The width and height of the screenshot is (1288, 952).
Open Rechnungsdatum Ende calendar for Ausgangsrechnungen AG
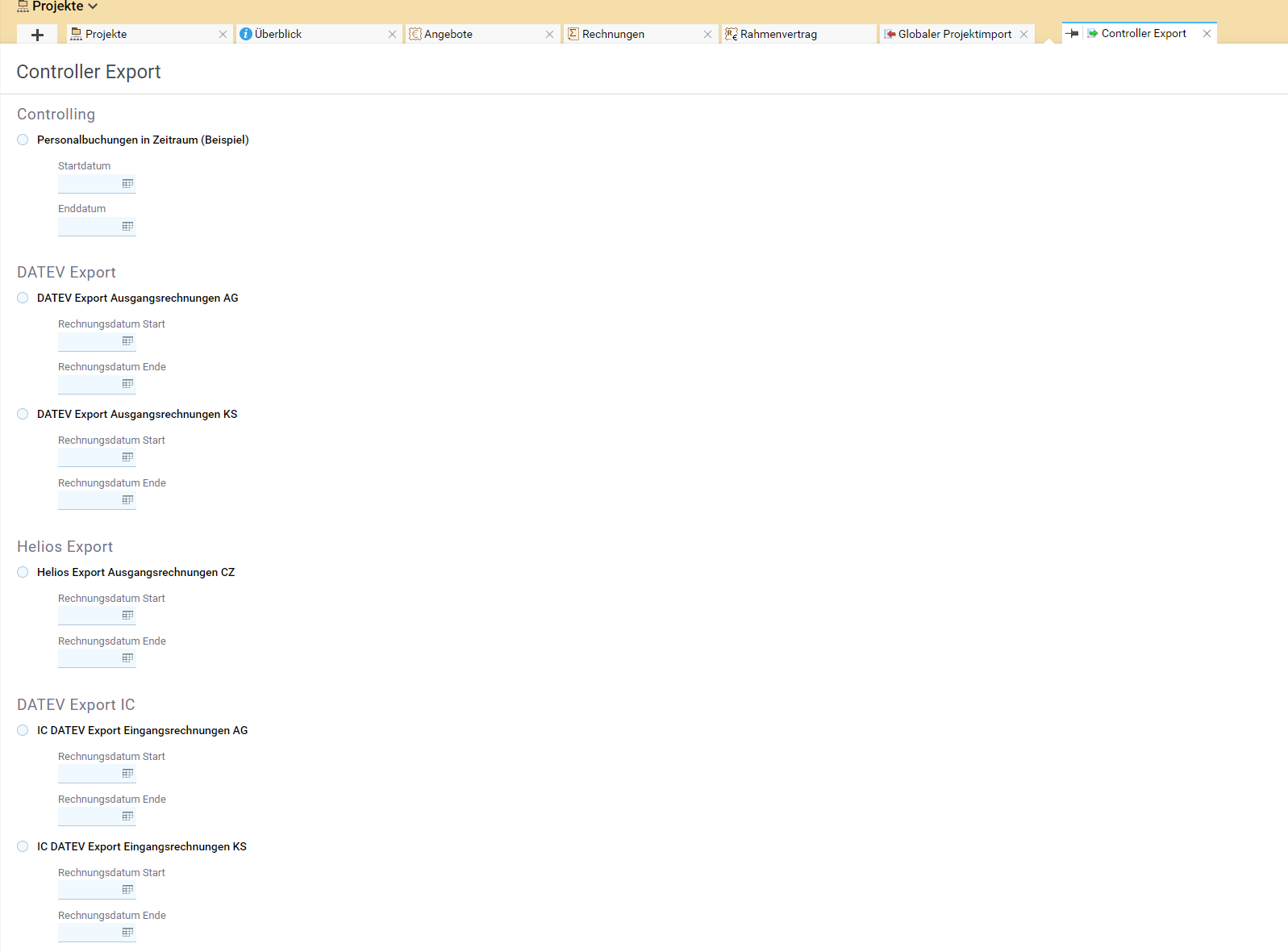pyautogui.click(x=127, y=384)
